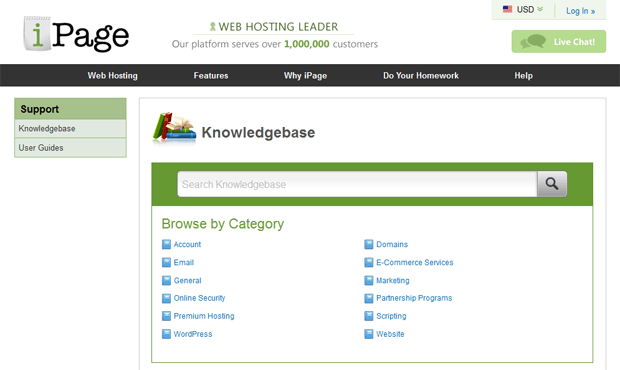This screenshot has height=370, width=620.
Task: Click the chat bubbles icon in Live Chat
Action: [533, 42]
